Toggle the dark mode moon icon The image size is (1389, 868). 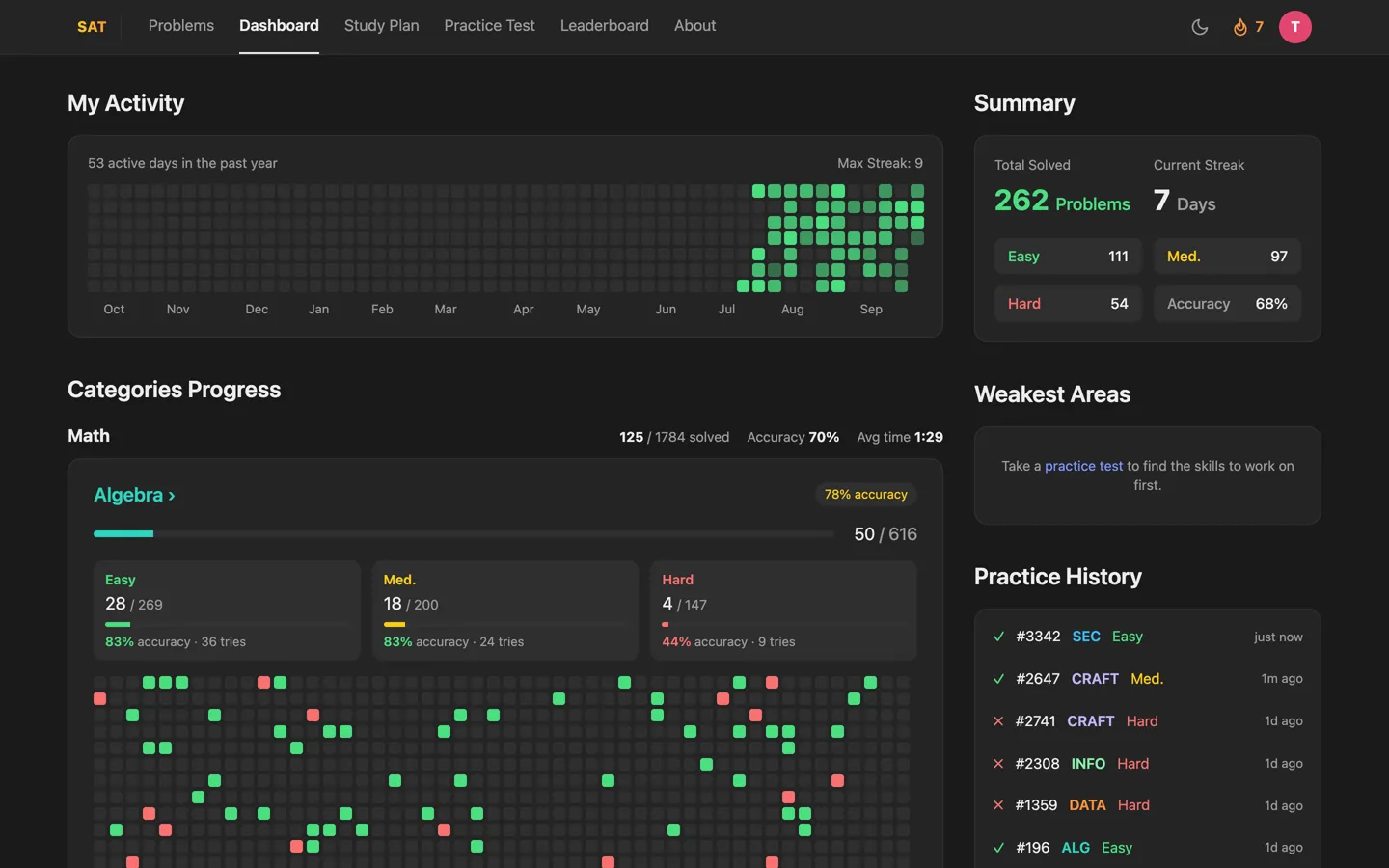[1200, 27]
